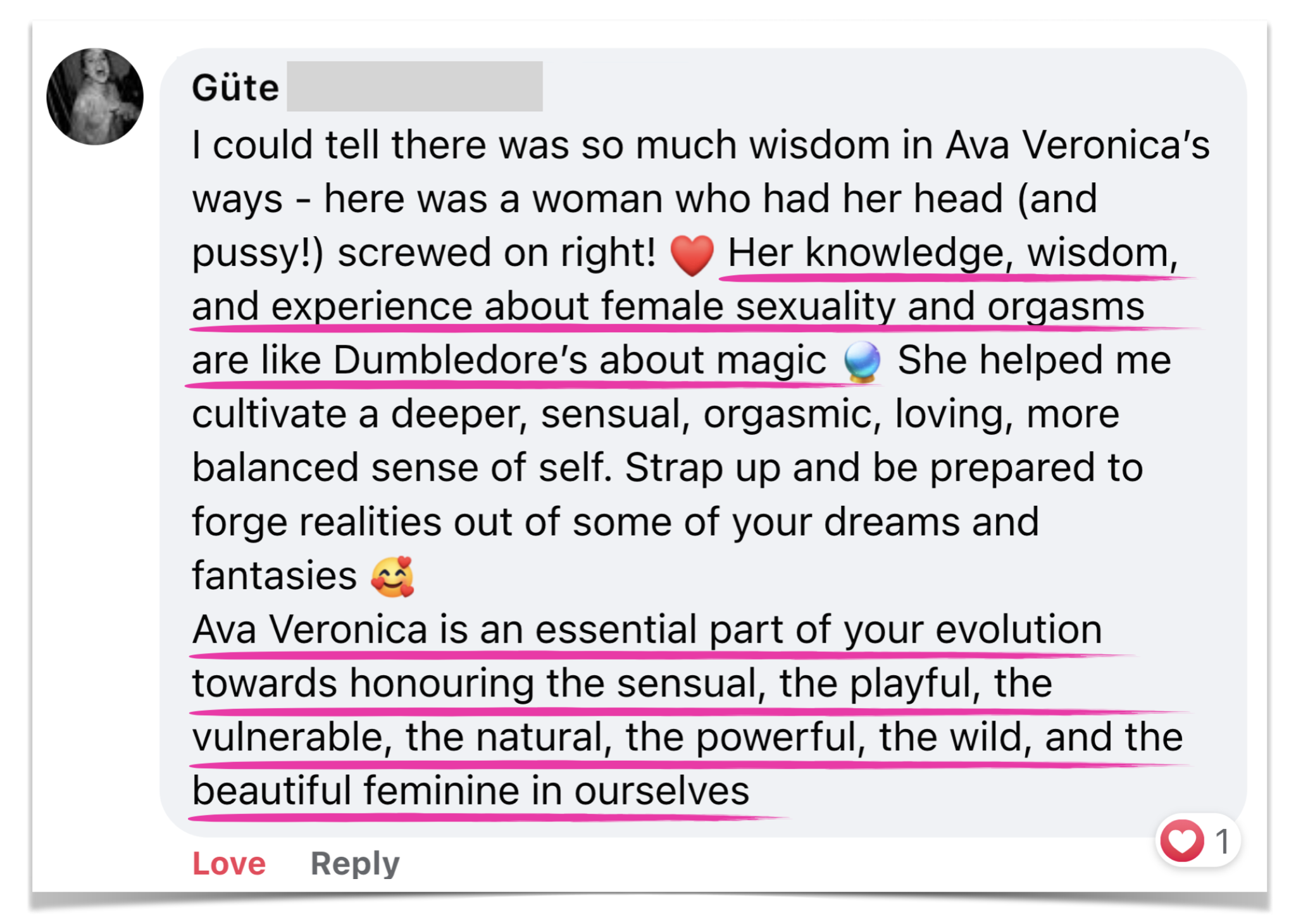
Task: Click the word "Dumbledore's" in the comment
Action: (x=461, y=360)
